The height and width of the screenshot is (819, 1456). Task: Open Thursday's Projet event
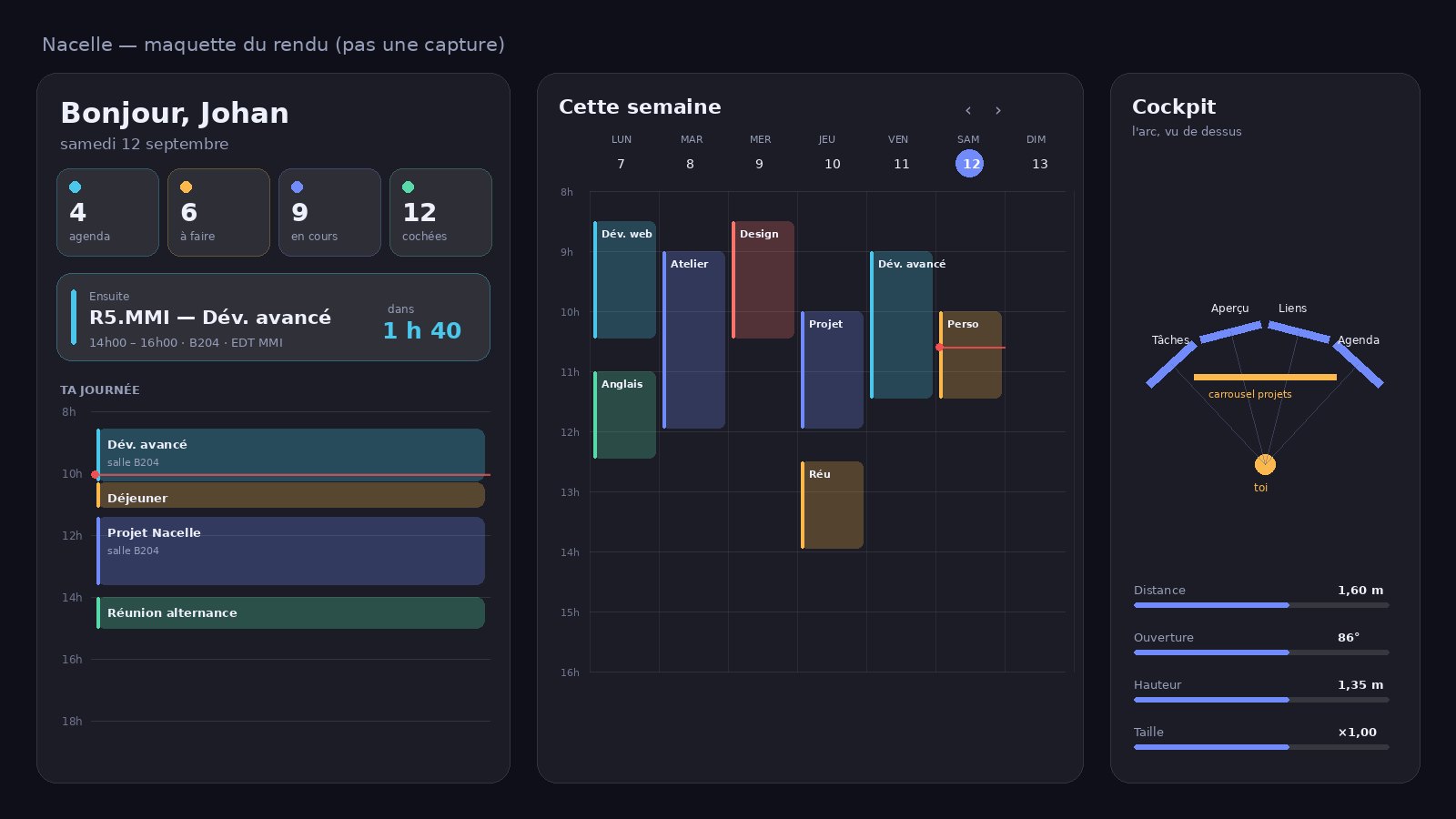coord(832,369)
